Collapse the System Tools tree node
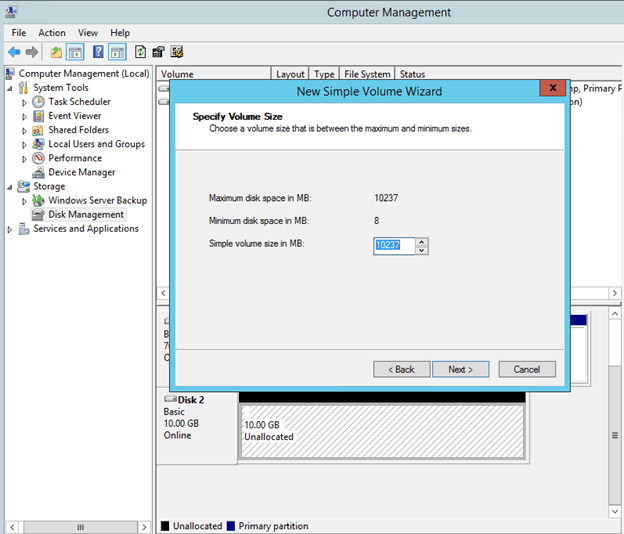This screenshot has width=624, height=534. pyautogui.click(x=11, y=88)
